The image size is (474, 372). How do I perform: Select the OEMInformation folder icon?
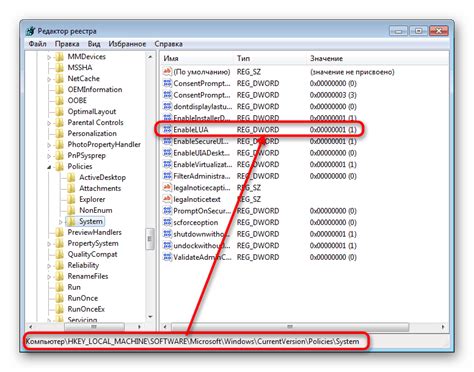(59, 90)
